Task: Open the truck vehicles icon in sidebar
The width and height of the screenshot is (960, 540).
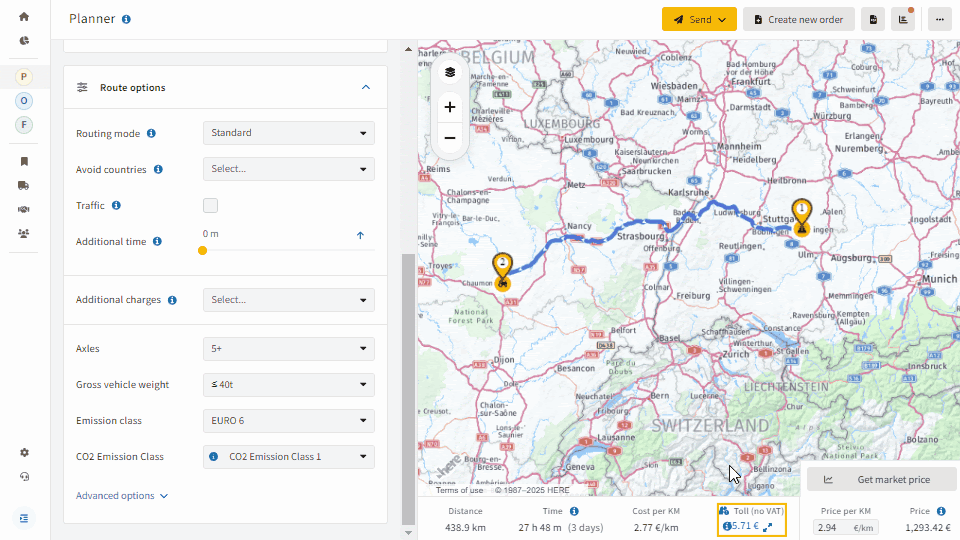Action: click(24, 186)
